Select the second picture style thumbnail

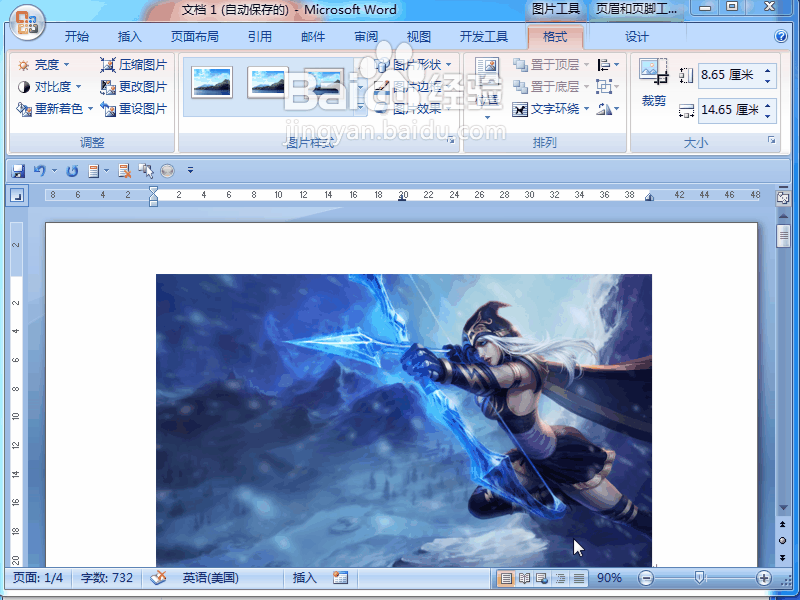[x=267, y=82]
